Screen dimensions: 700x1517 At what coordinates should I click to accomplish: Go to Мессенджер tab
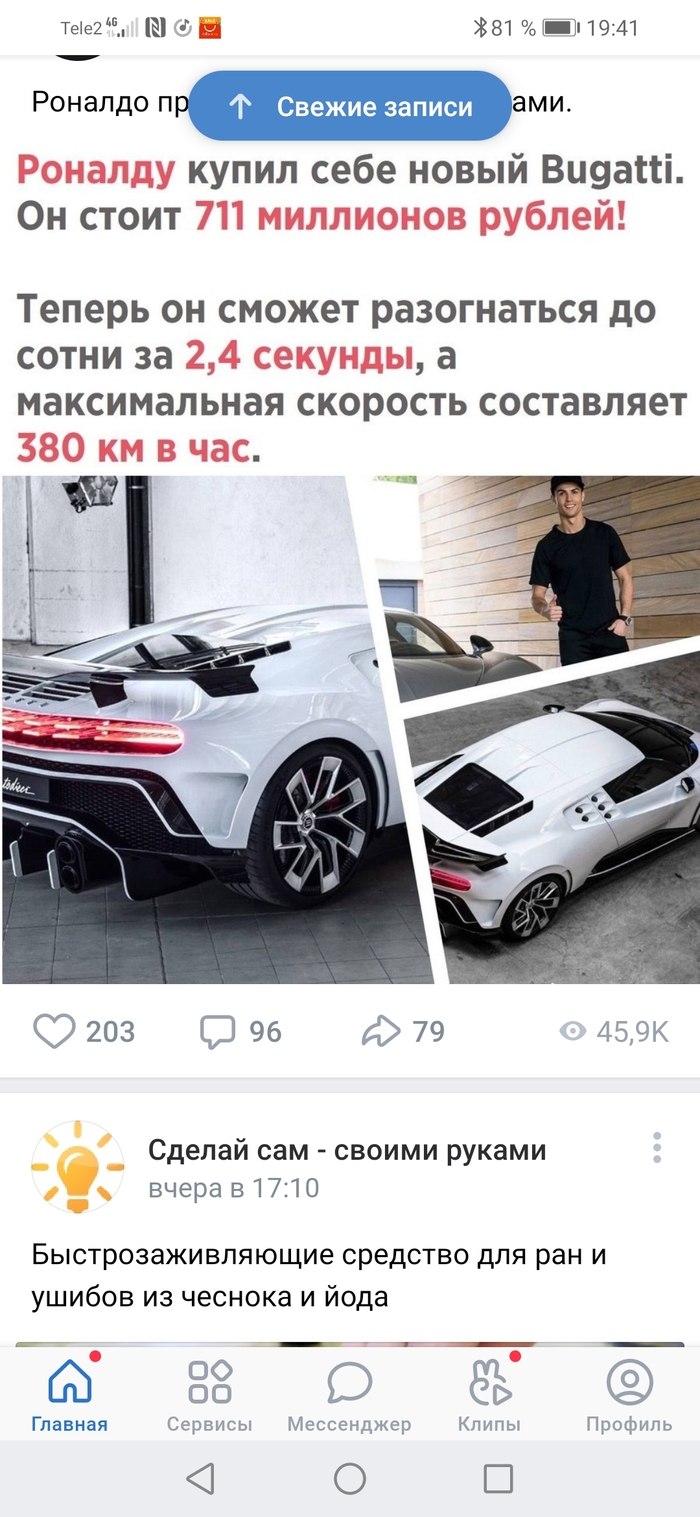click(349, 1395)
